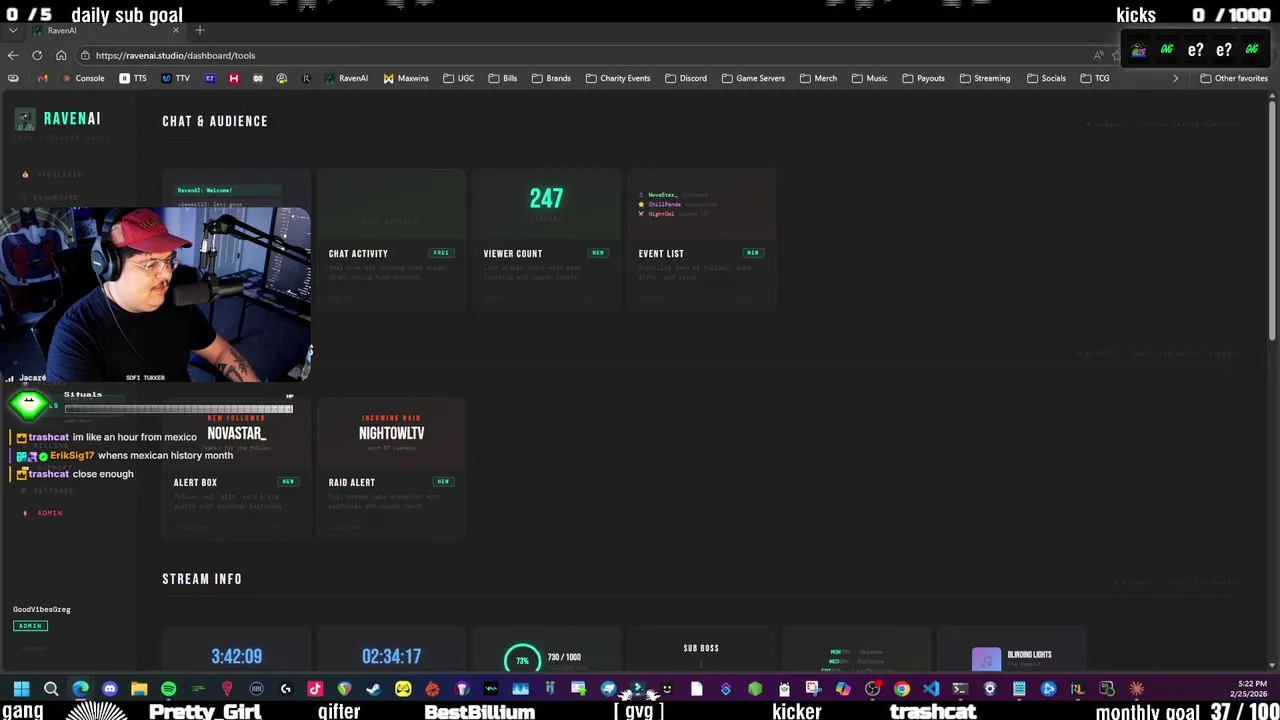Open the Other favorites folder

click(x=1234, y=78)
